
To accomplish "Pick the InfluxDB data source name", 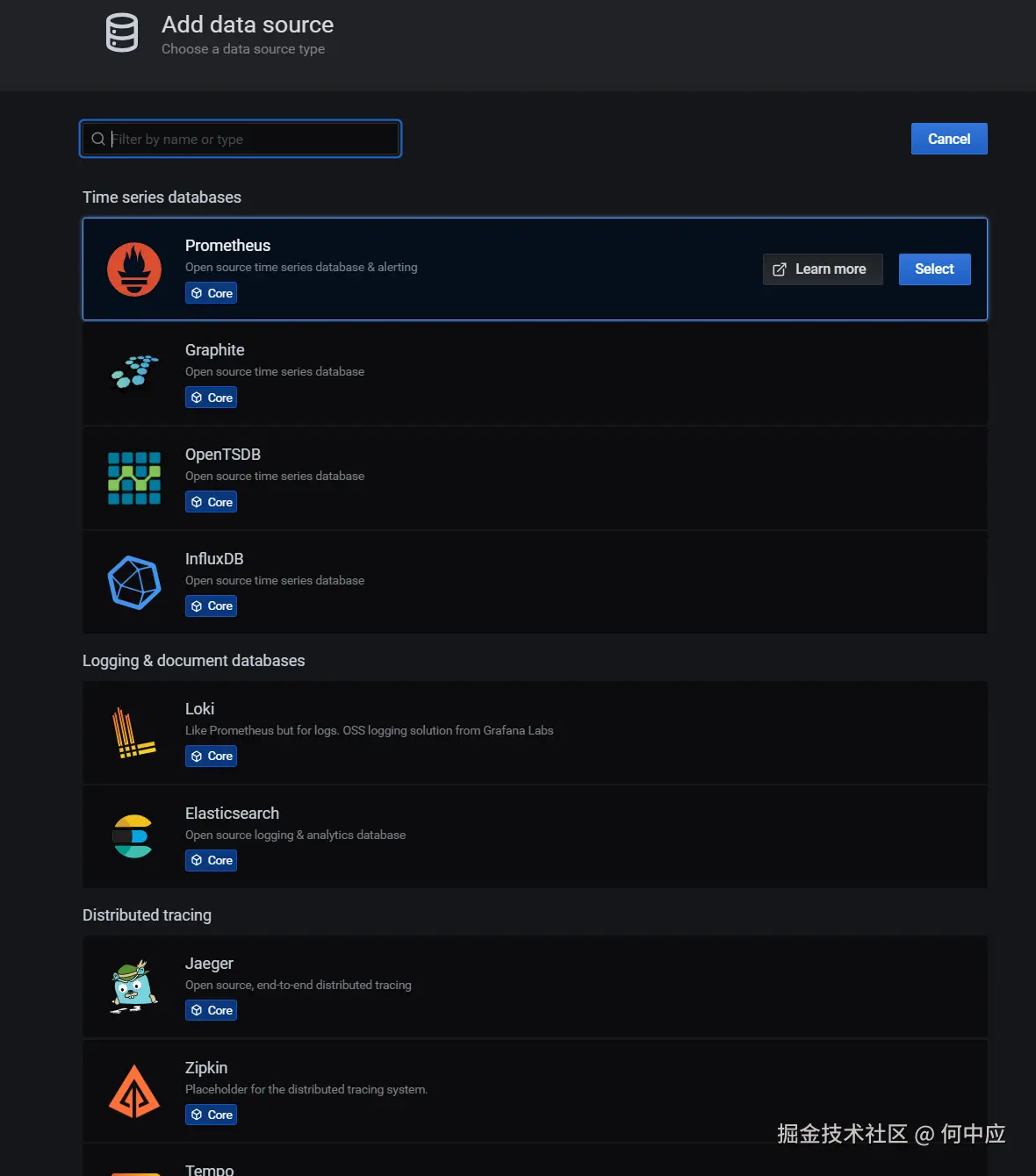I will point(214,559).
